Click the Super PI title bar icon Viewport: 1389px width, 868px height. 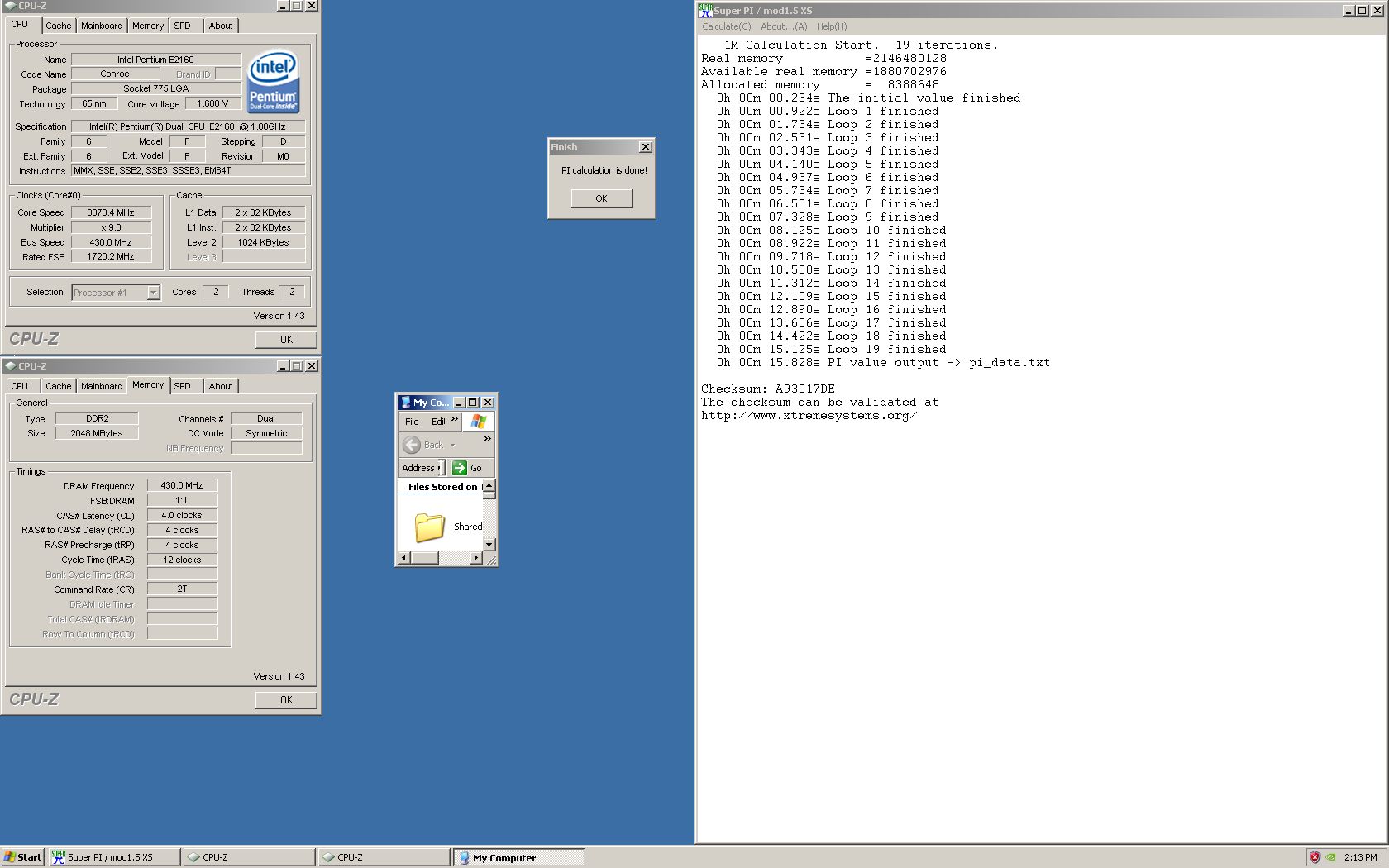click(x=705, y=10)
